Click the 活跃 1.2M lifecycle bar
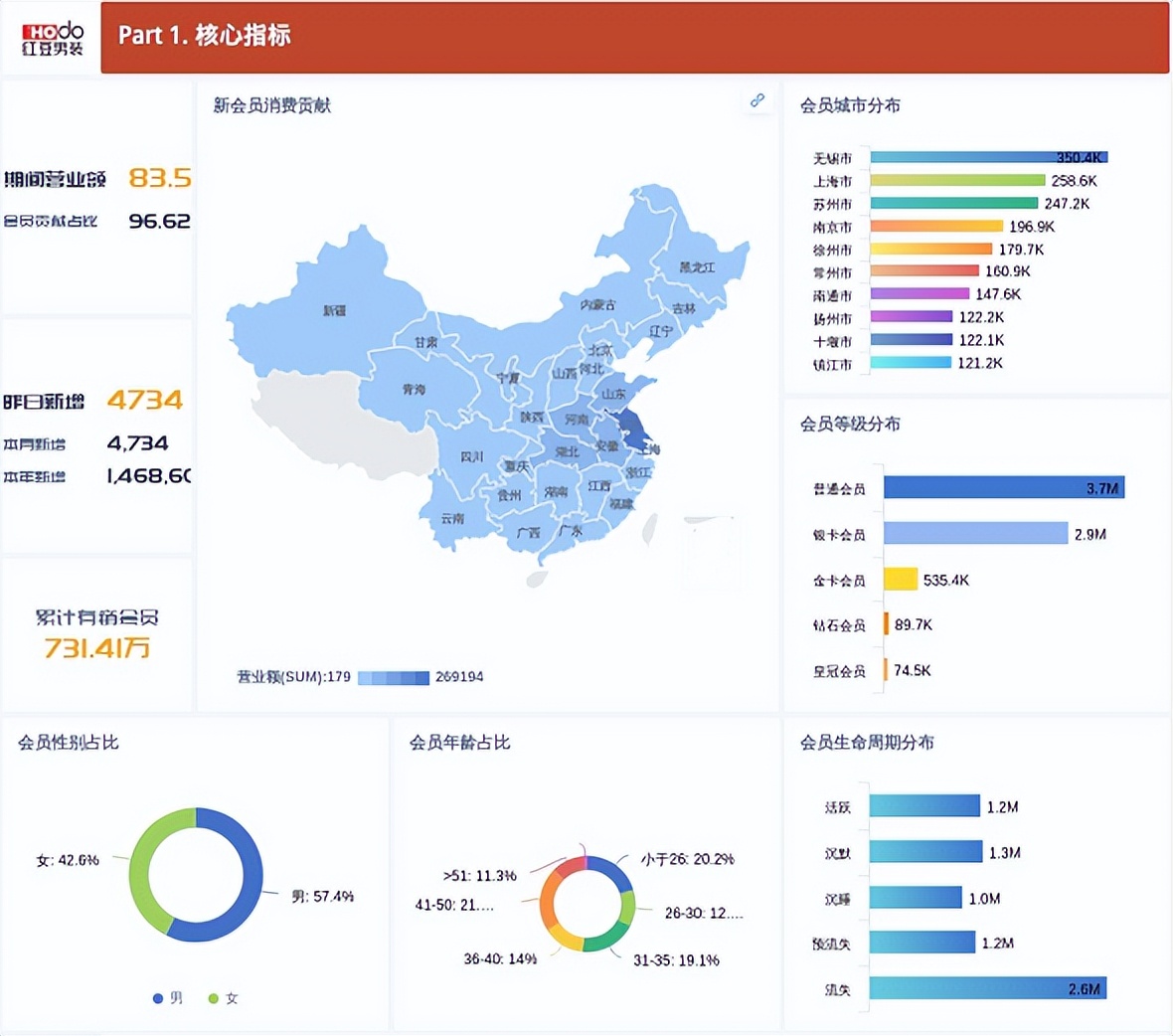Screen dimensions: 1173x1036 (x=924, y=805)
